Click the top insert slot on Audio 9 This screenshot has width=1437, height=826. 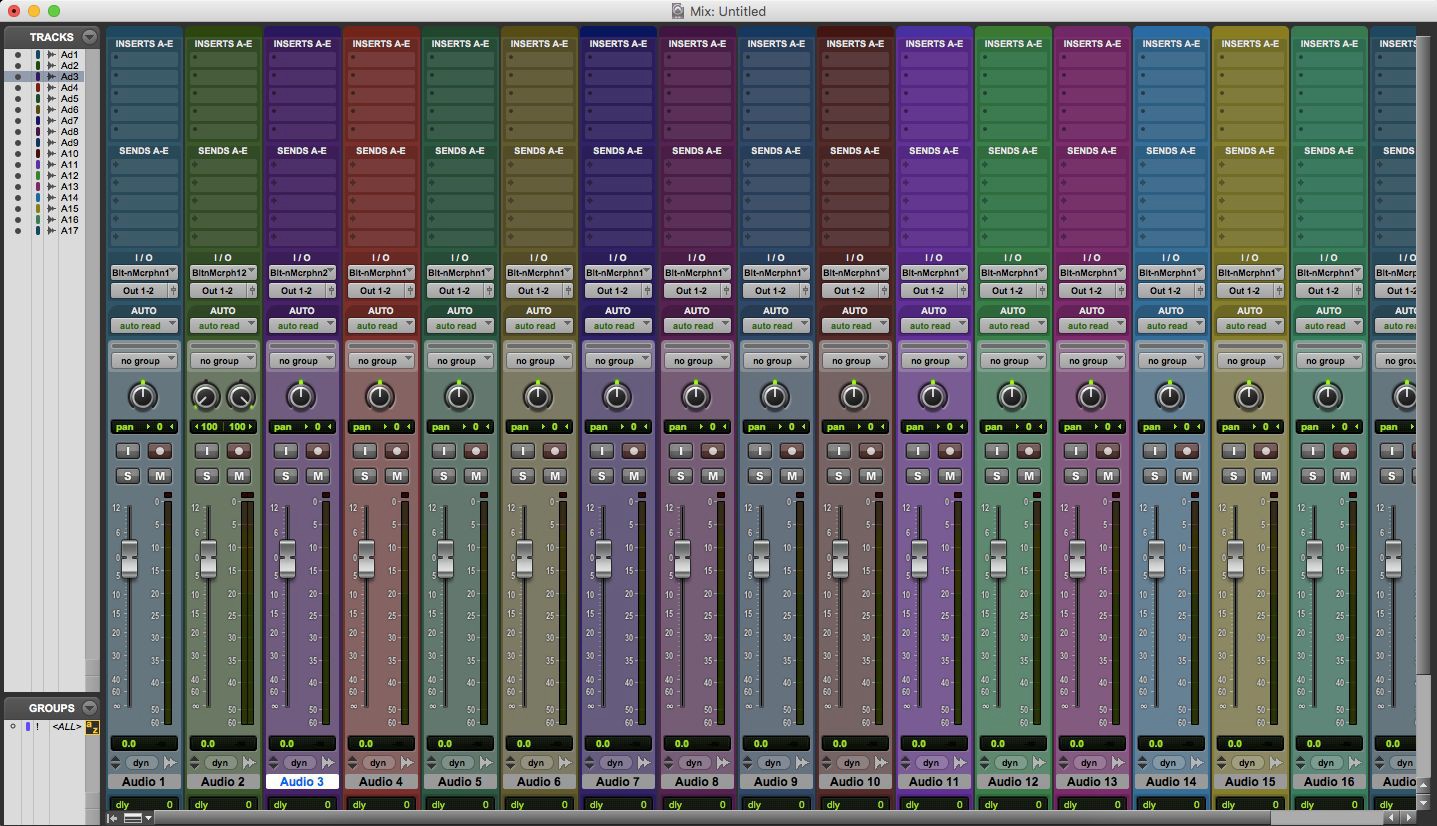point(776,58)
